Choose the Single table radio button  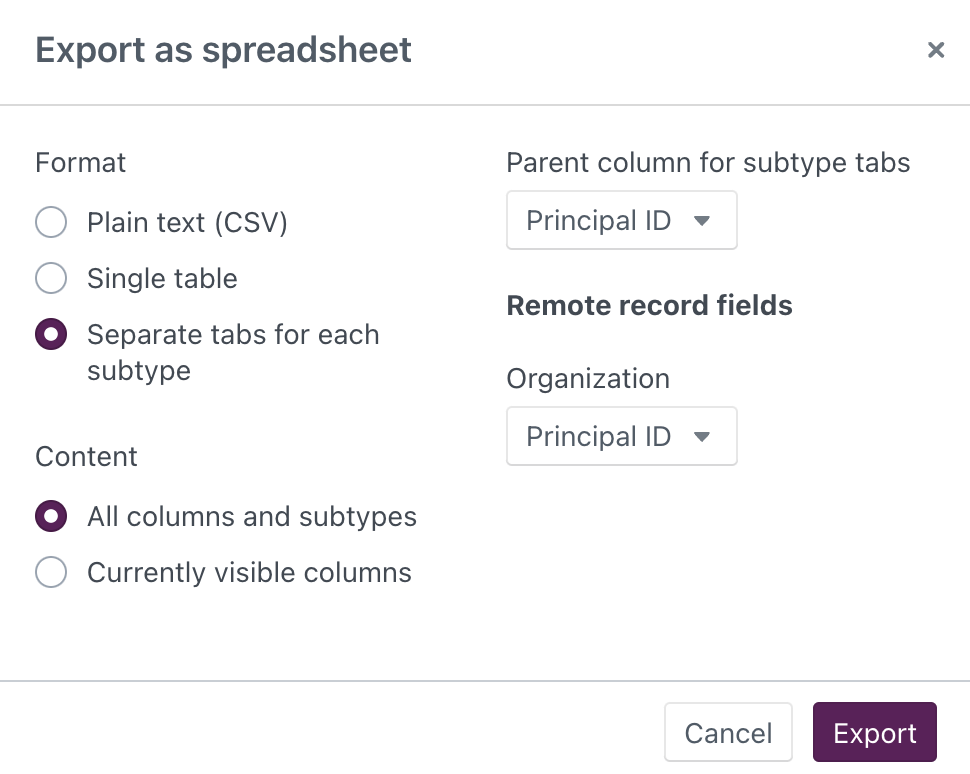(x=51, y=278)
